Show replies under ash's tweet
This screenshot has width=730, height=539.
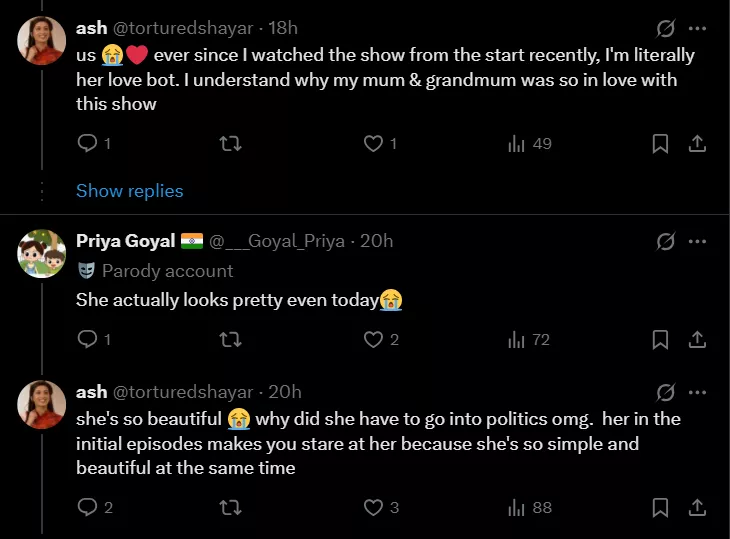(x=130, y=190)
